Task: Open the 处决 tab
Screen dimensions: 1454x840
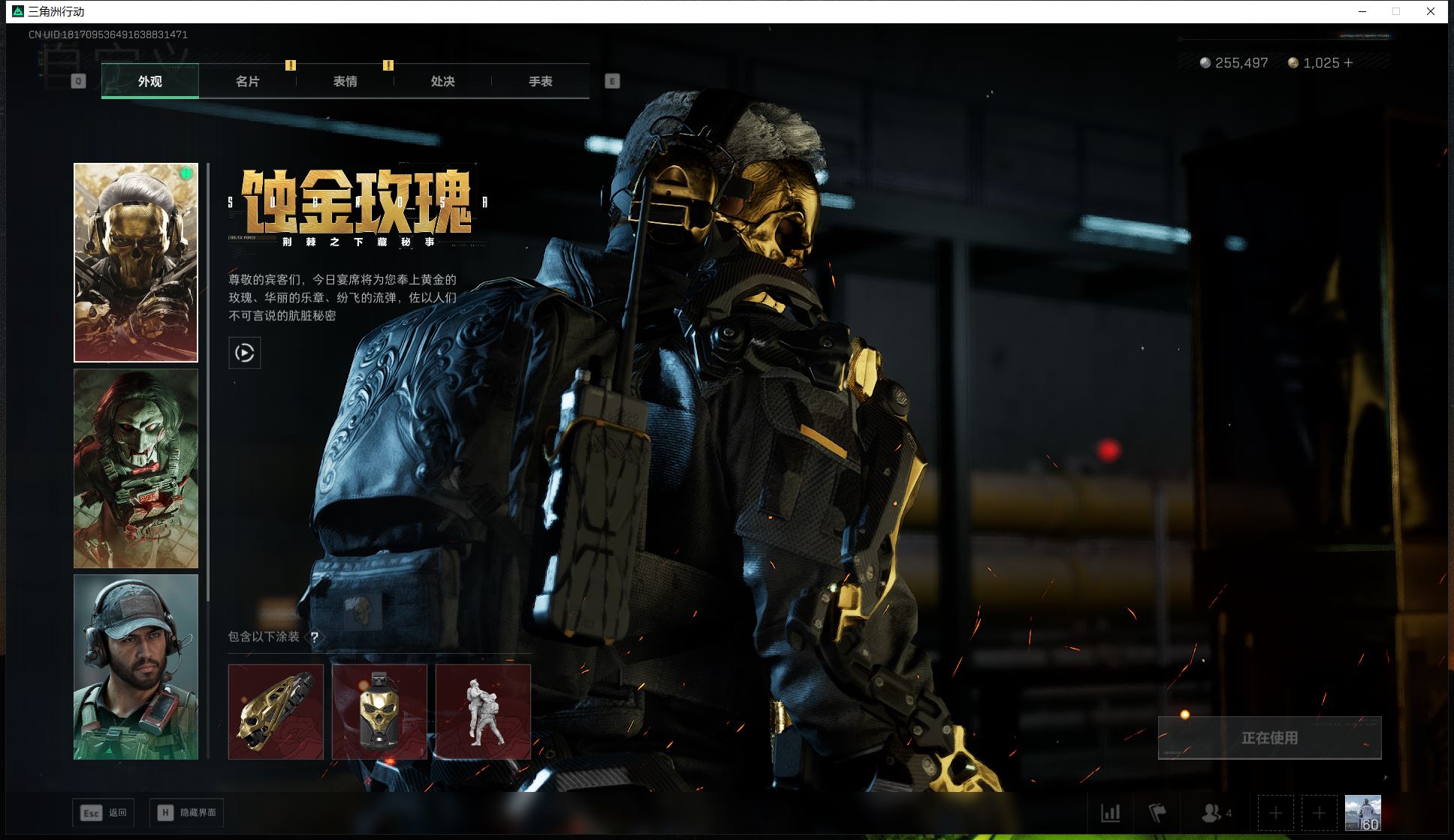Action: [442, 81]
